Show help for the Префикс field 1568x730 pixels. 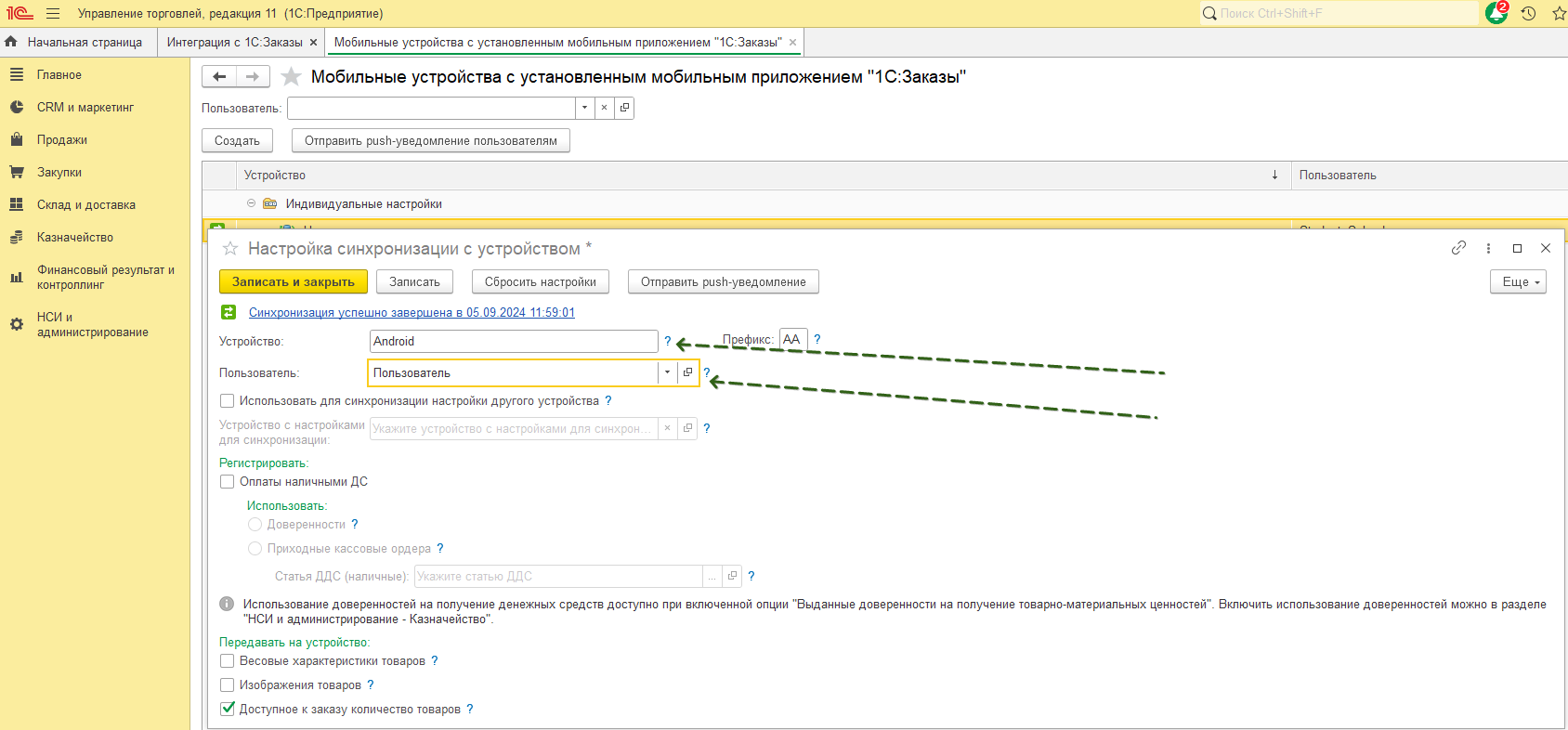pyautogui.click(x=817, y=340)
